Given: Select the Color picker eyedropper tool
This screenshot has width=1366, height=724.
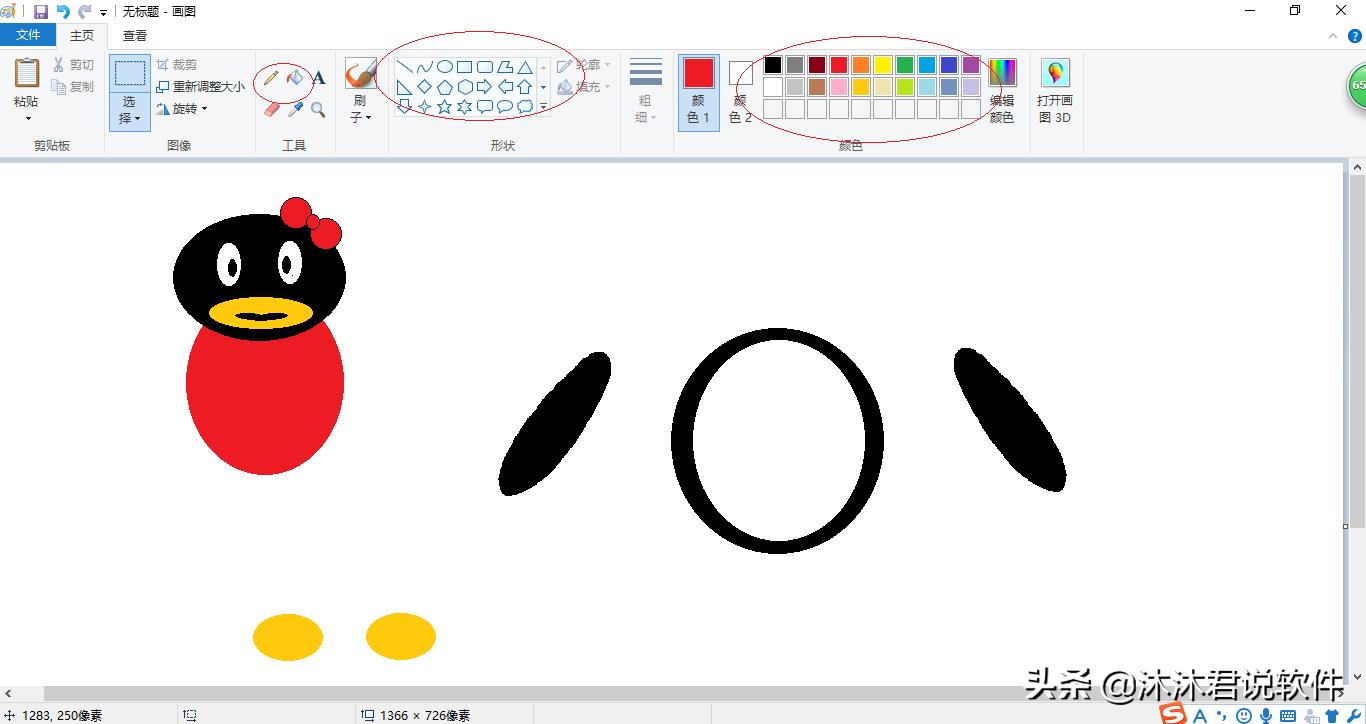Looking at the screenshot, I should click(x=295, y=109).
